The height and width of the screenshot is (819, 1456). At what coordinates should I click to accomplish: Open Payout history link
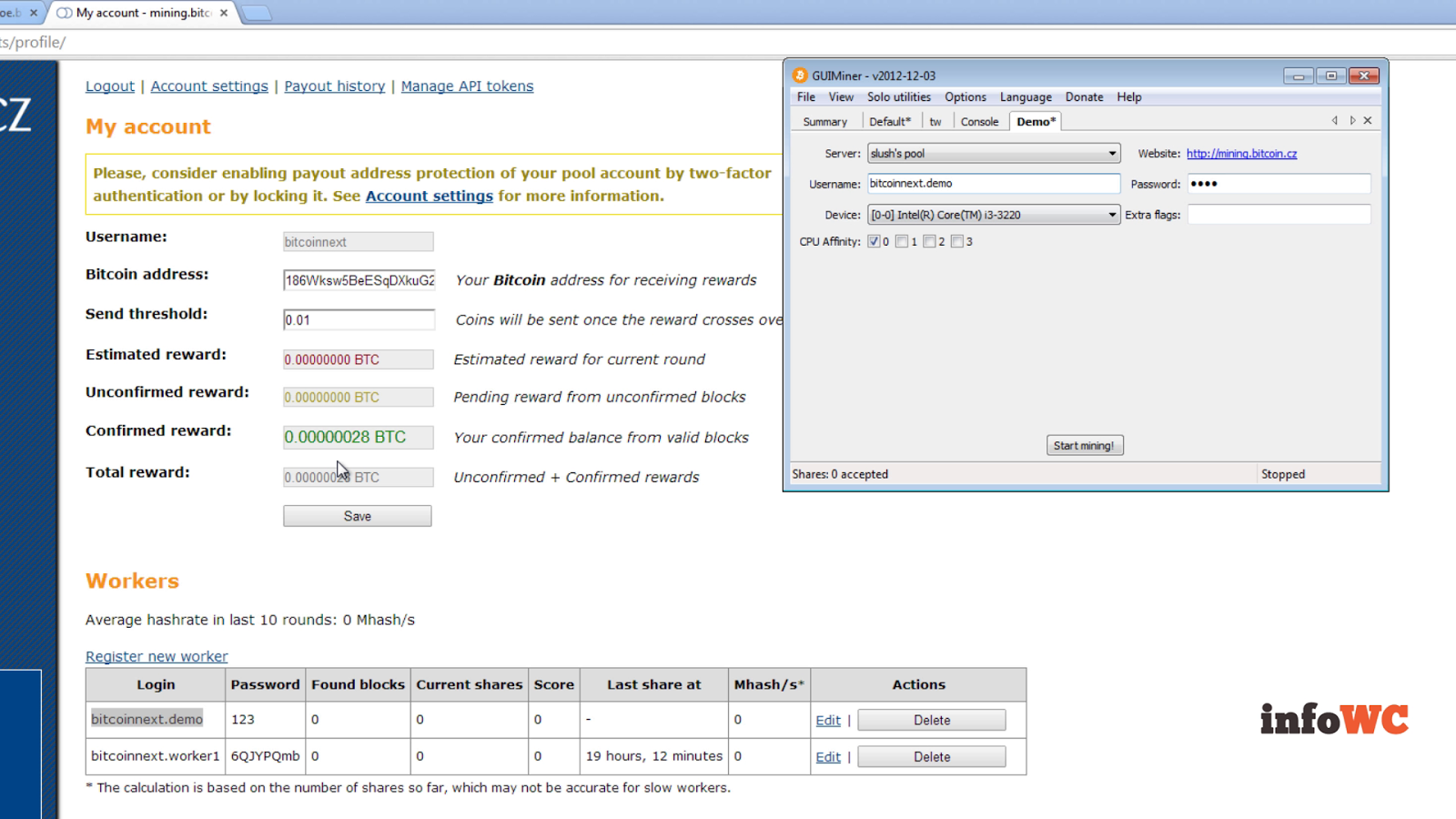(x=335, y=86)
